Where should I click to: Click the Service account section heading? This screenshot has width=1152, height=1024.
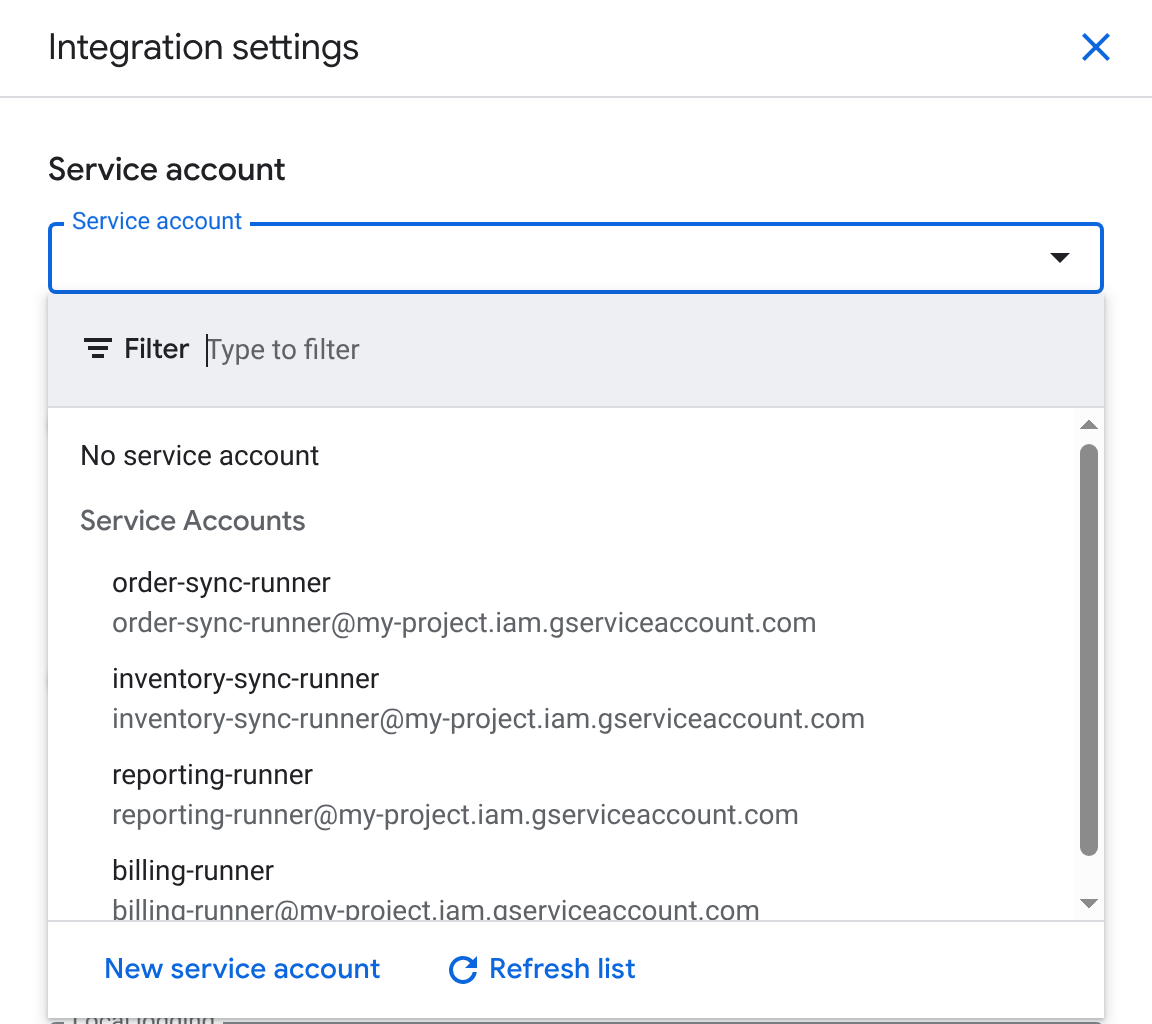coord(167,169)
